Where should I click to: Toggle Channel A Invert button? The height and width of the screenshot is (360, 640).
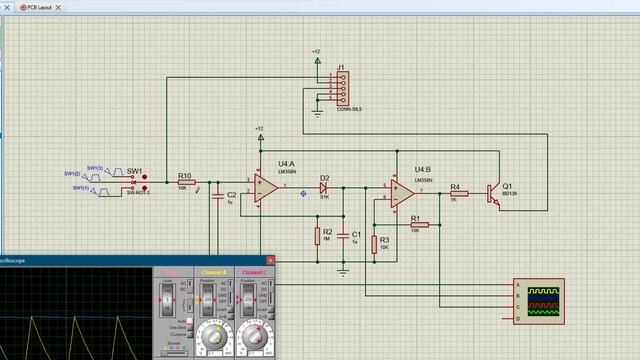click(230, 310)
